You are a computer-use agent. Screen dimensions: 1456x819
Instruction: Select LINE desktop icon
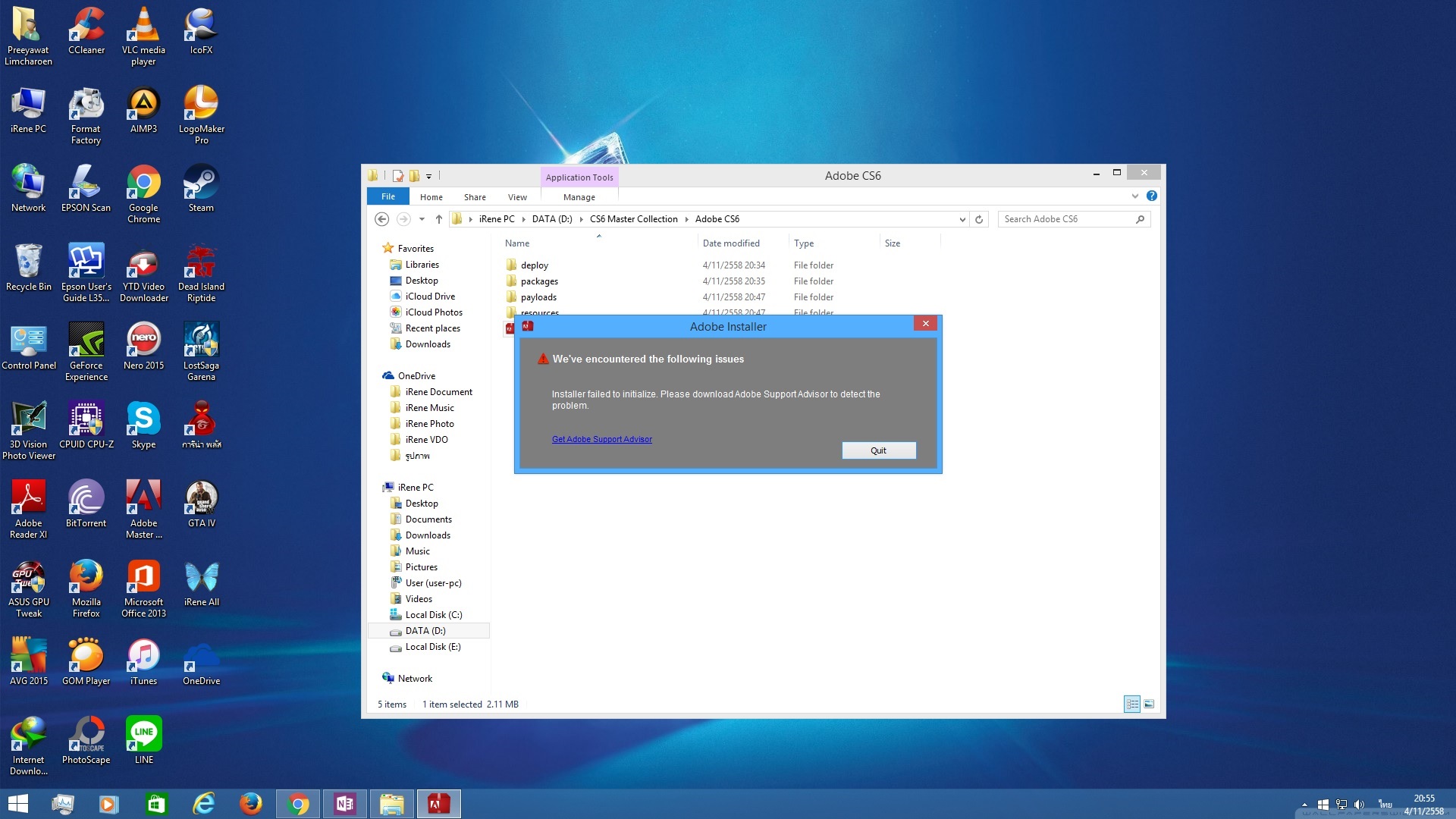143,741
